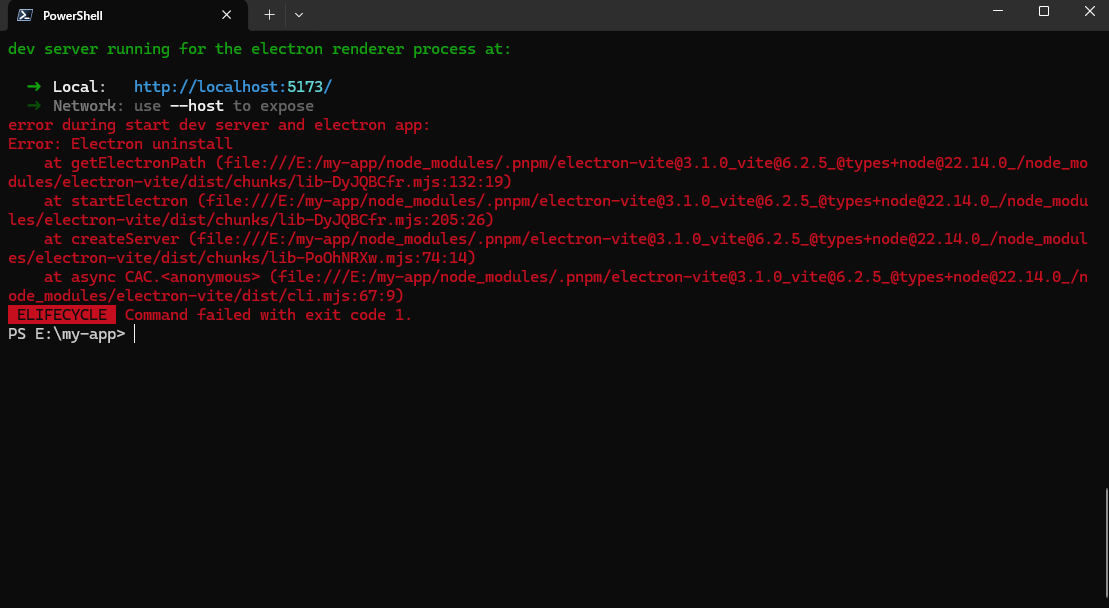This screenshot has width=1109, height=608.
Task: Select the PowerShell tab
Action: click(x=127, y=16)
